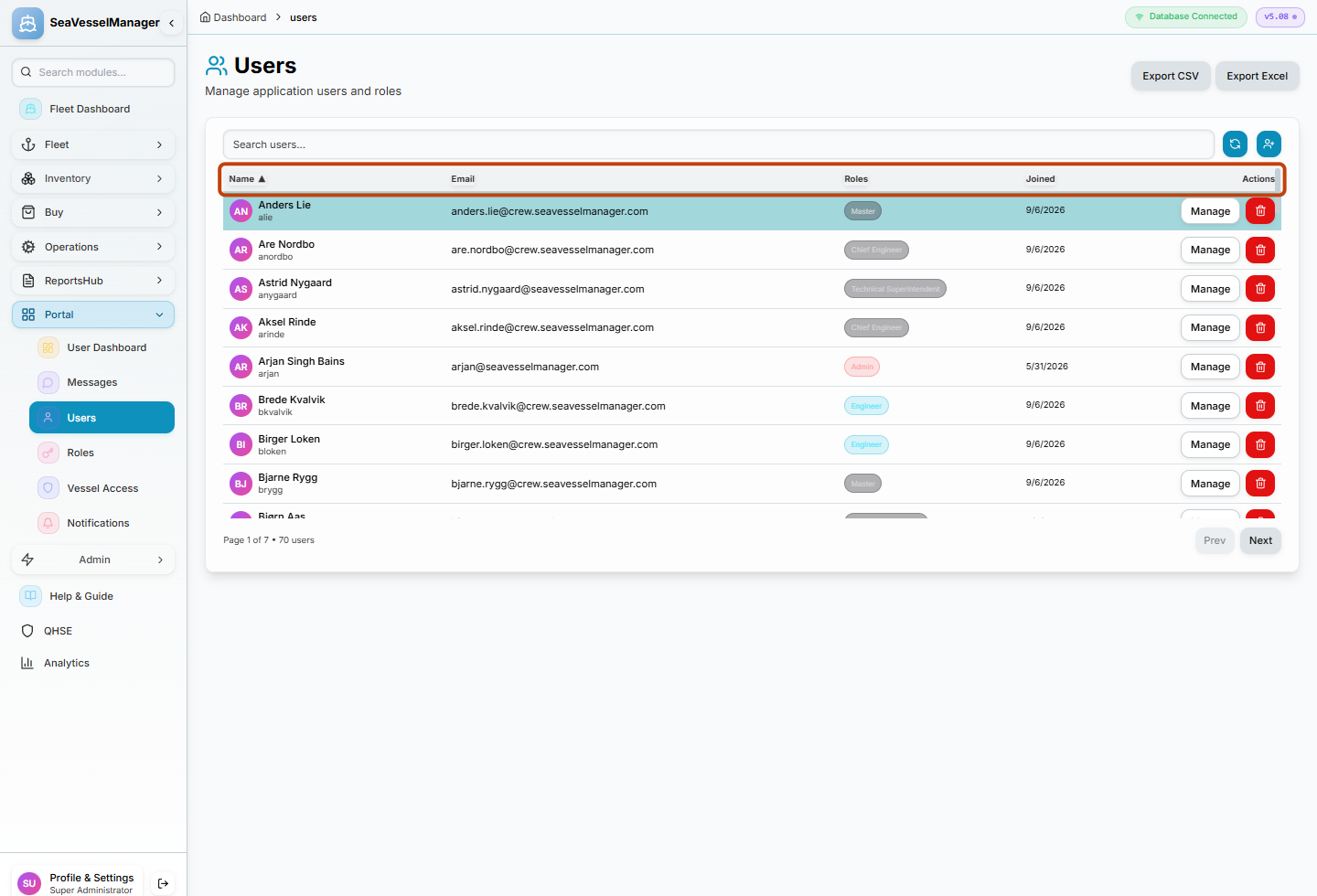
Task: Delete user Bjarne Rygg with trash icon
Action: click(x=1260, y=484)
